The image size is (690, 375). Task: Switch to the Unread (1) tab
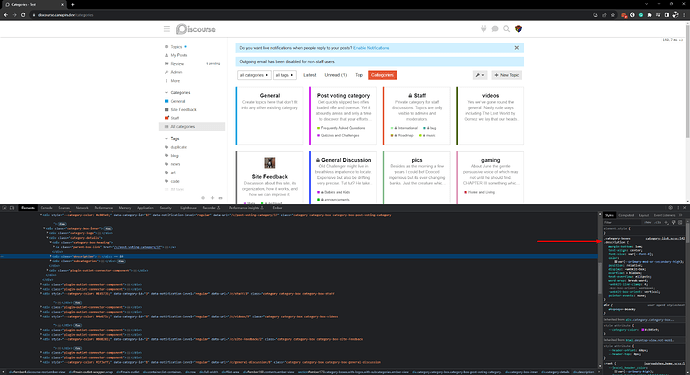coord(336,75)
